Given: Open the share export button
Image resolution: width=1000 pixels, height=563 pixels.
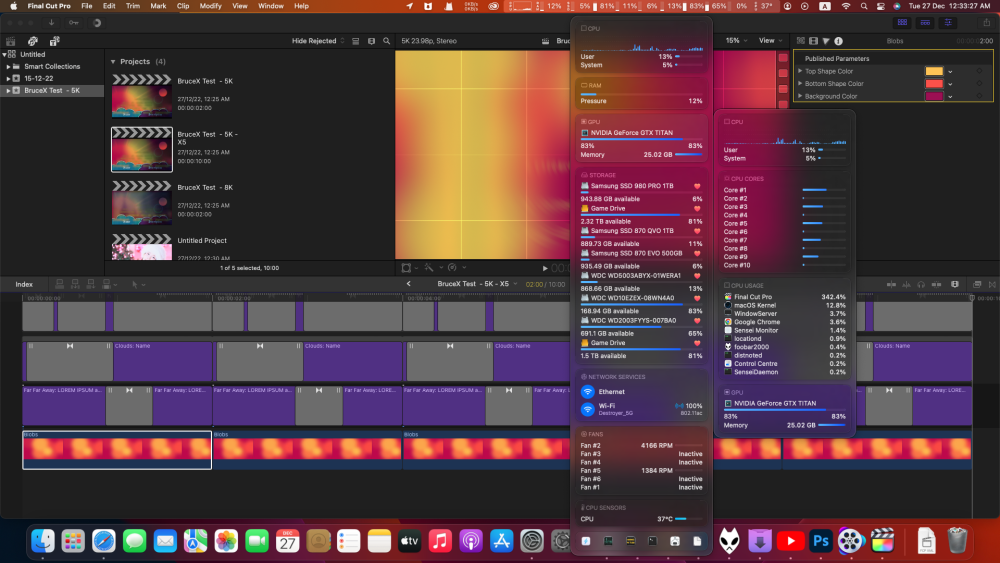Looking at the screenshot, I should 987,23.
